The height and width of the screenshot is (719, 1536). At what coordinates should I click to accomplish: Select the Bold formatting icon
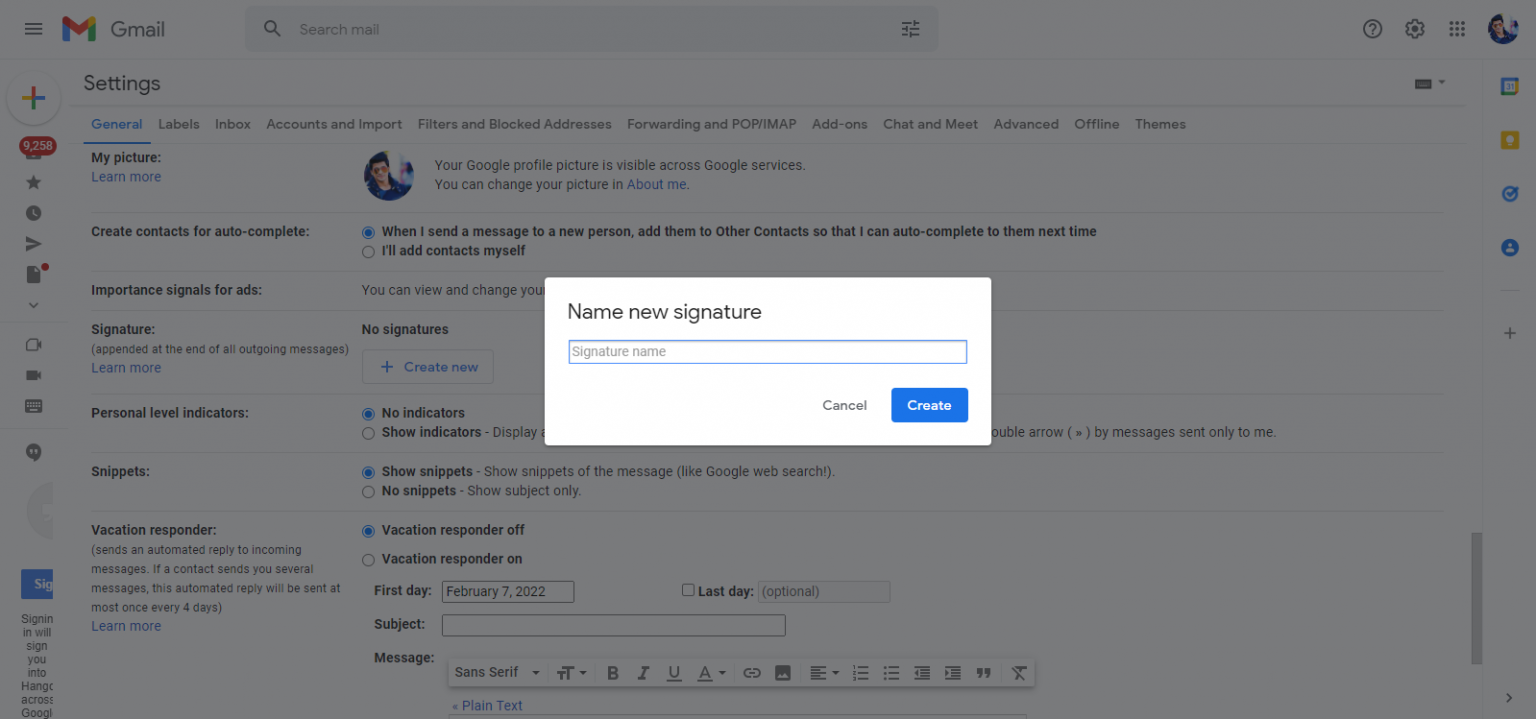(x=613, y=672)
